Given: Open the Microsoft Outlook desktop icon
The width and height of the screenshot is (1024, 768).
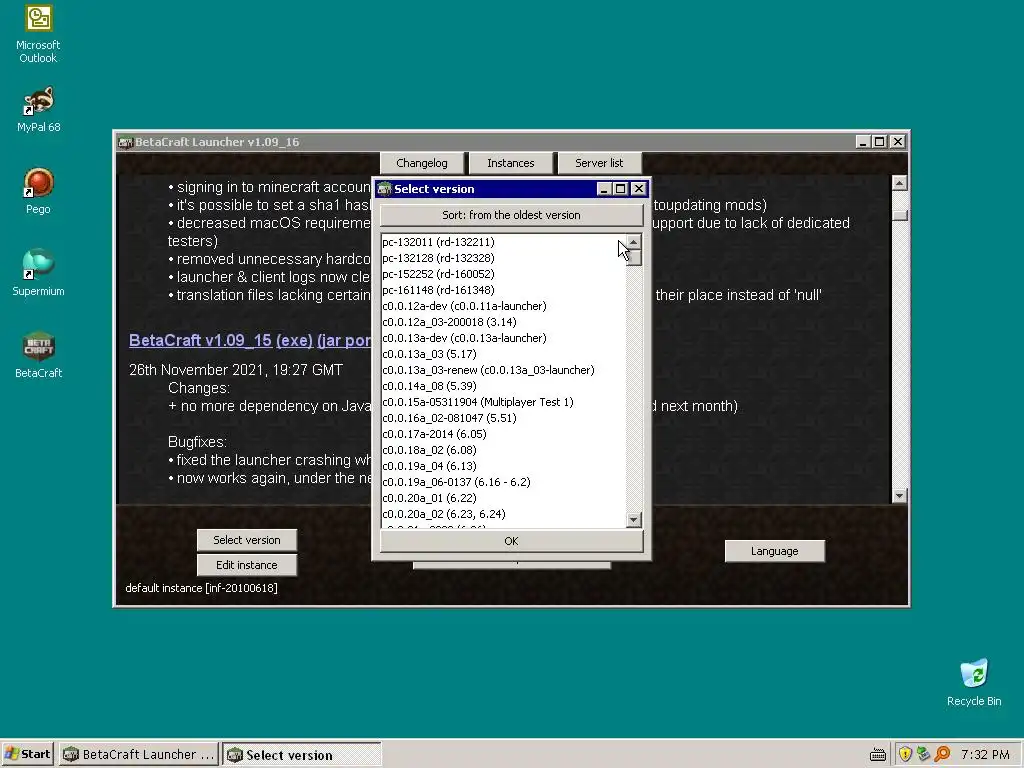Looking at the screenshot, I should point(38,34).
